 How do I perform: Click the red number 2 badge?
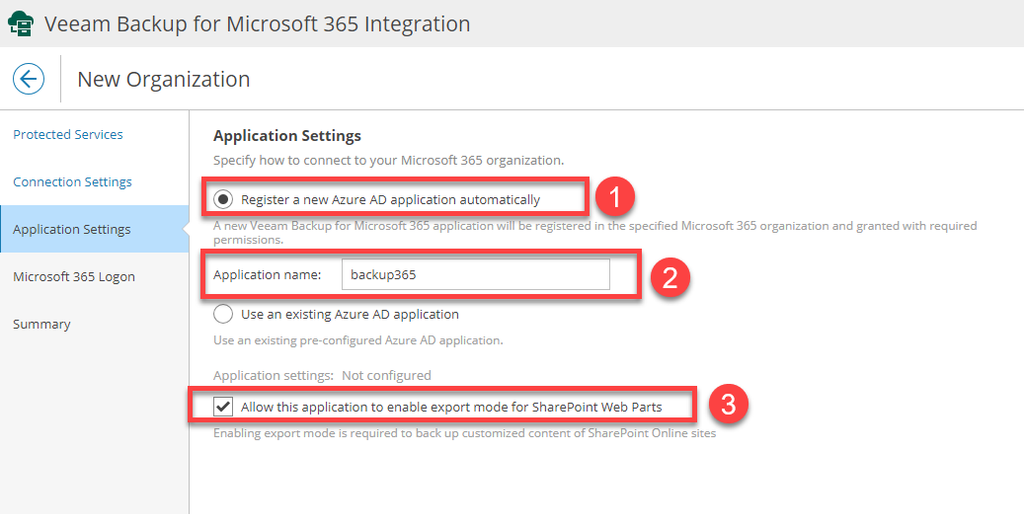pyautogui.click(x=670, y=278)
